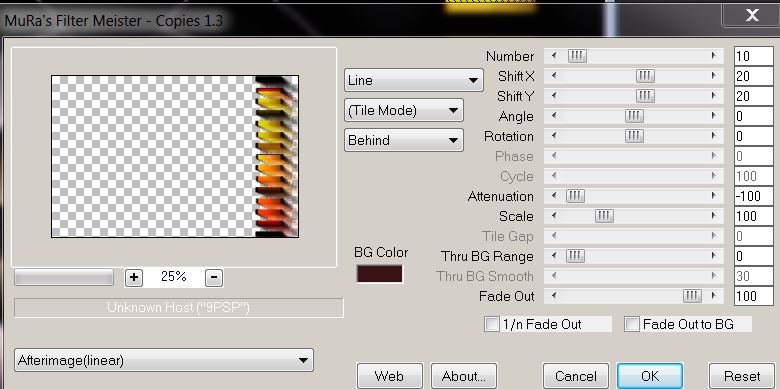780x389 pixels.
Task: Enable the 1/n Fade Out checkbox
Action: pos(491,324)
